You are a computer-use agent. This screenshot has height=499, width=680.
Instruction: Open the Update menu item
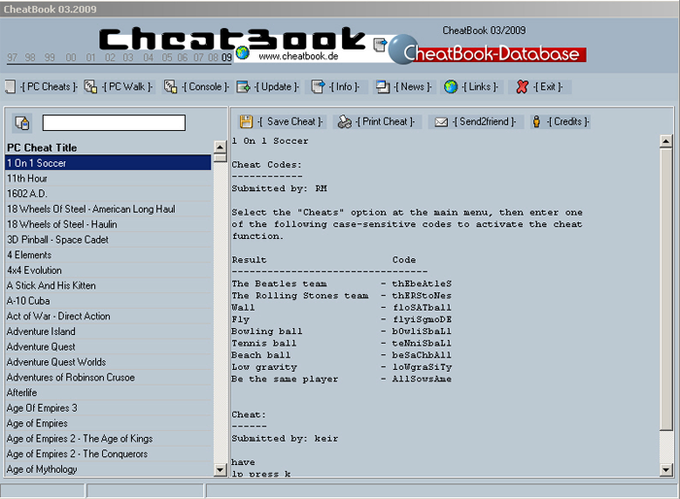pyautogui.click(x=277, y=87)
